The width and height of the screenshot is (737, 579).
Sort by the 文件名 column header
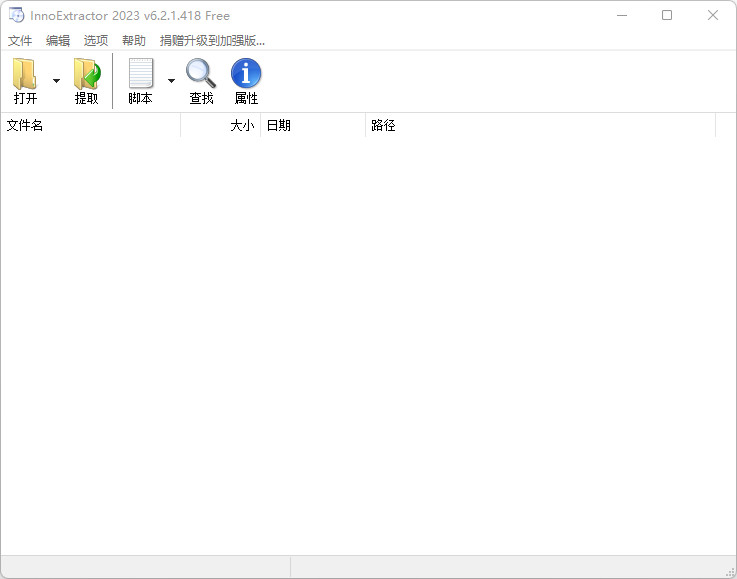(91, 125)
